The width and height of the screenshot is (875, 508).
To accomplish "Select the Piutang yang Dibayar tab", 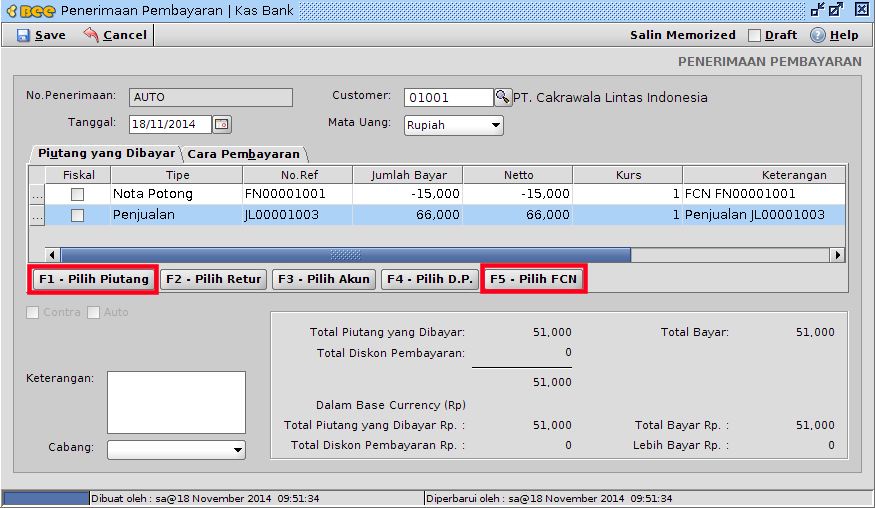I will tap(106, 154).
